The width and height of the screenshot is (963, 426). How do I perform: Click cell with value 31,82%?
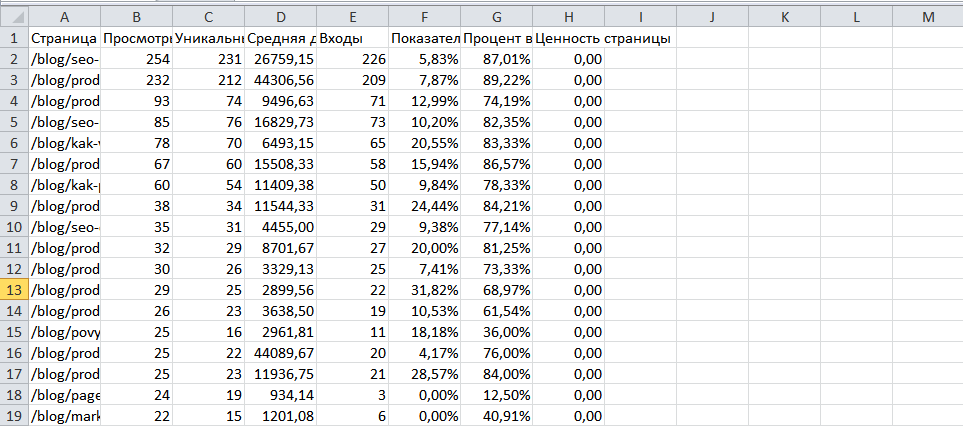point(425,289)
